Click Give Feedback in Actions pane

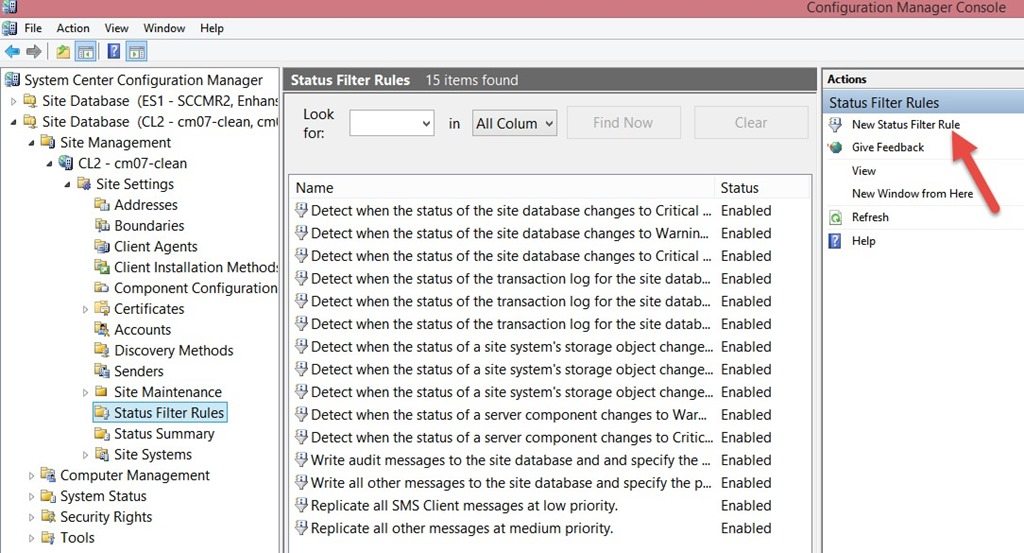coord(888,148)
